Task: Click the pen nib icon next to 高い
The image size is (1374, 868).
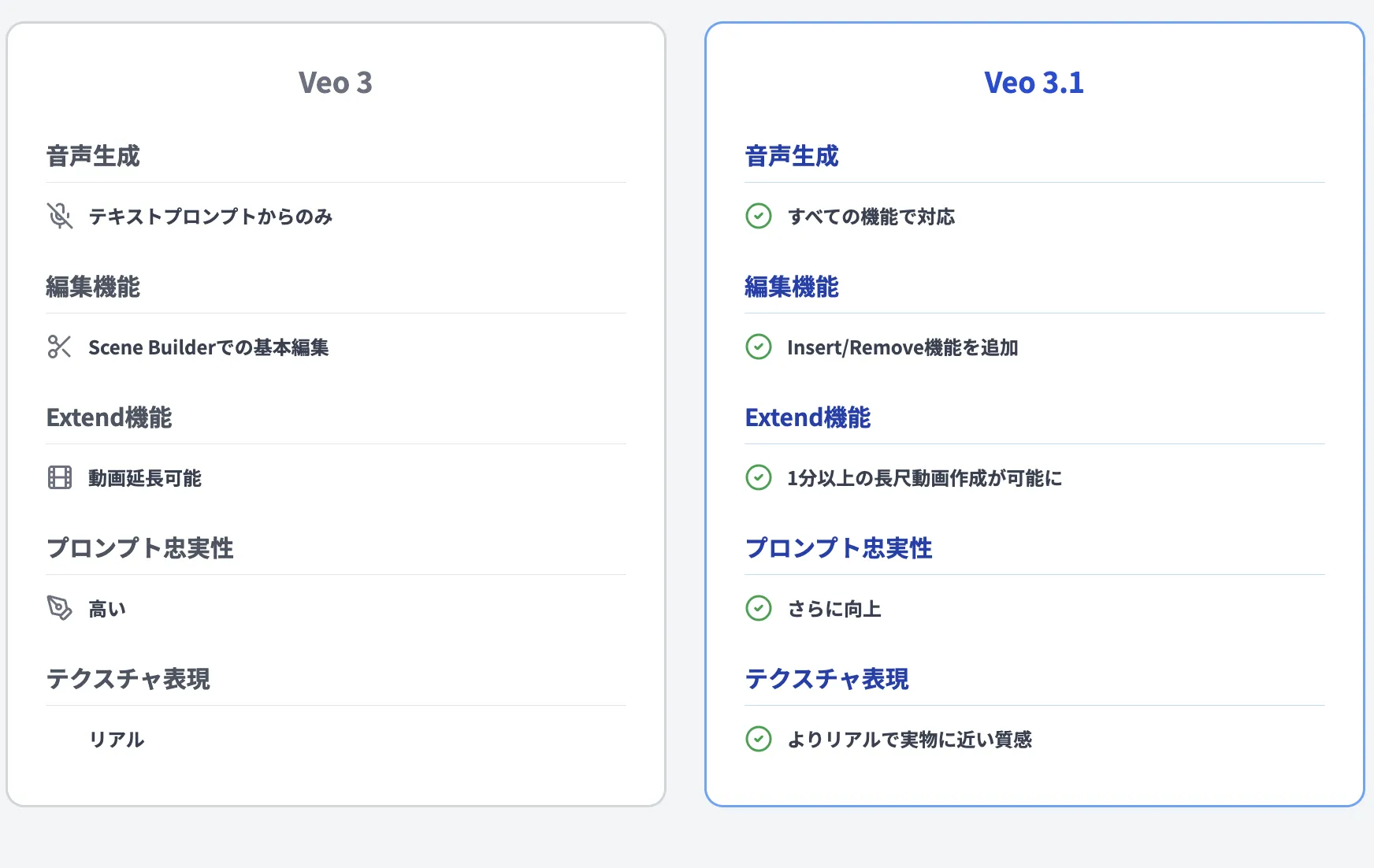Action: [x=58, y=607]
